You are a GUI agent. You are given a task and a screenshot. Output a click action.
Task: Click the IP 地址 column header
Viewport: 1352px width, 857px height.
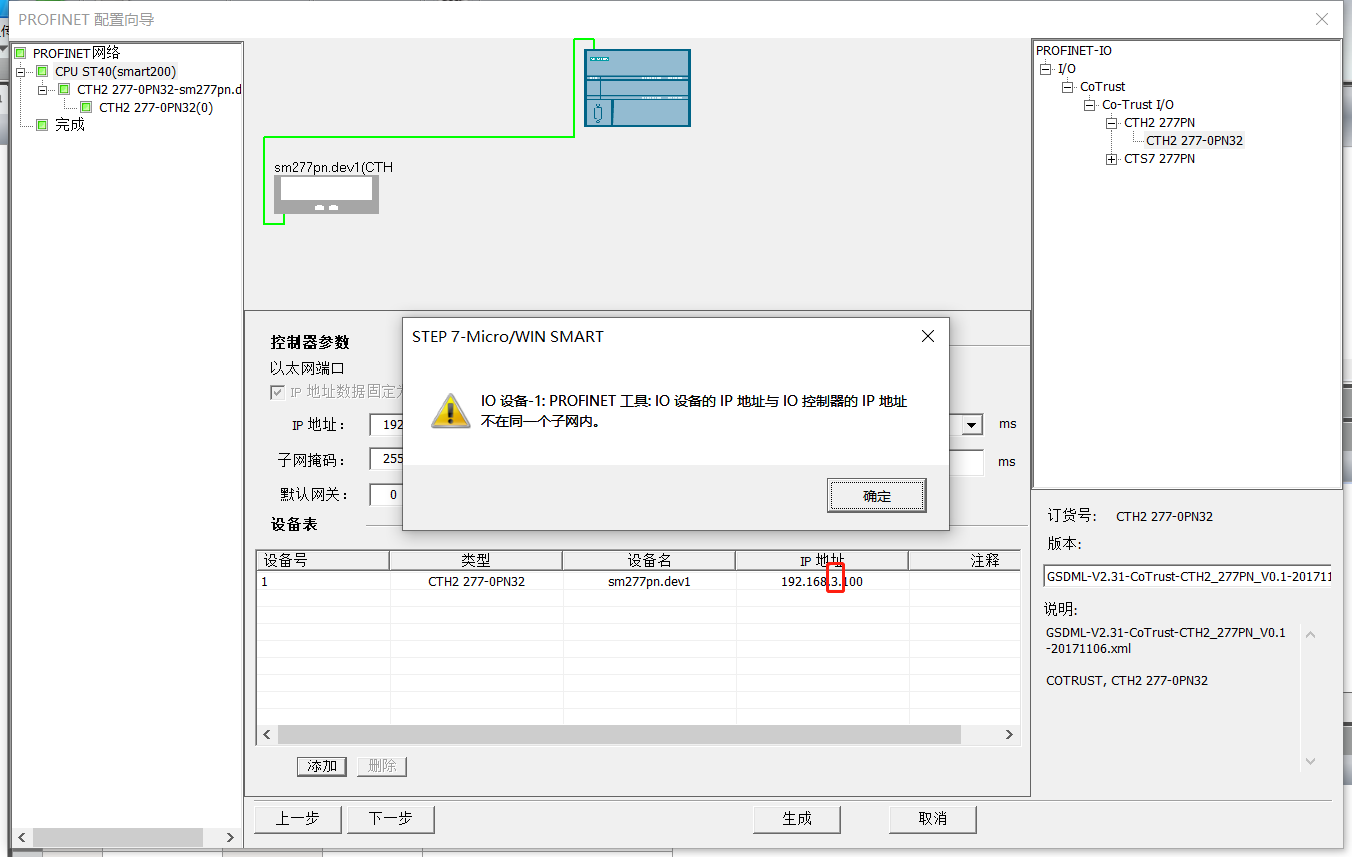tap(822, 560)
